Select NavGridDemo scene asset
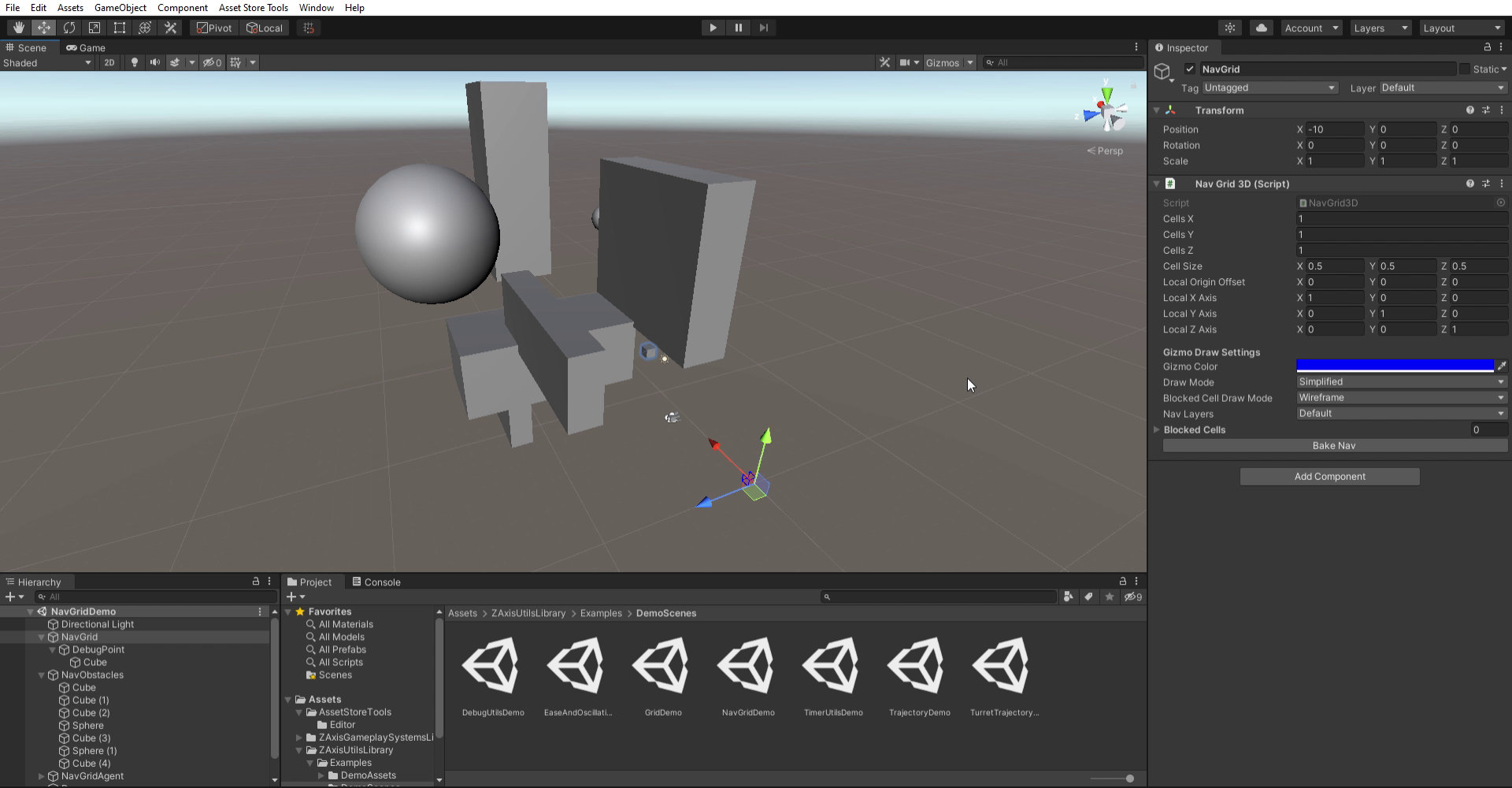1512x788 pixels. coord(748,676)
